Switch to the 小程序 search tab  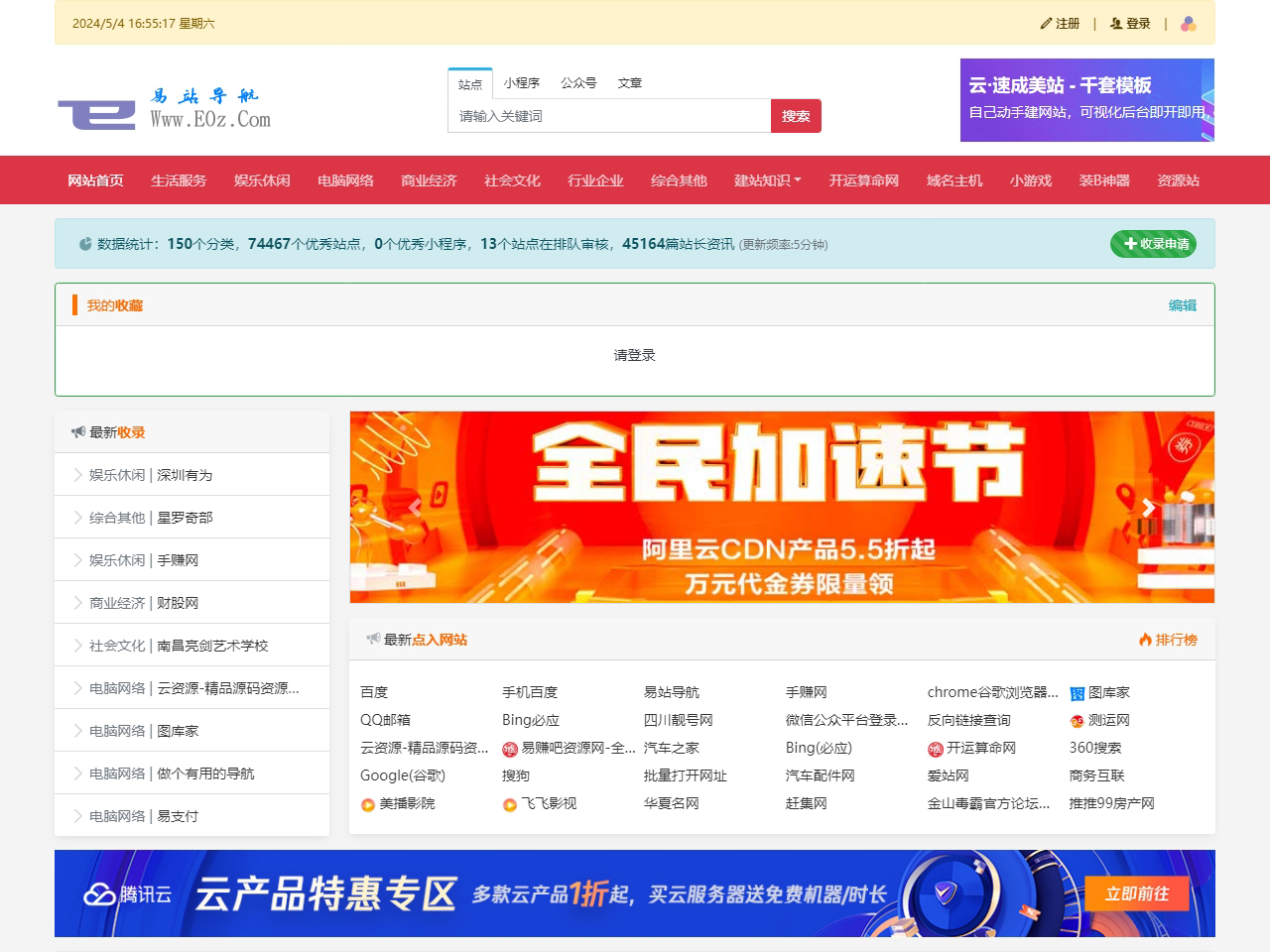pos(521,83)
